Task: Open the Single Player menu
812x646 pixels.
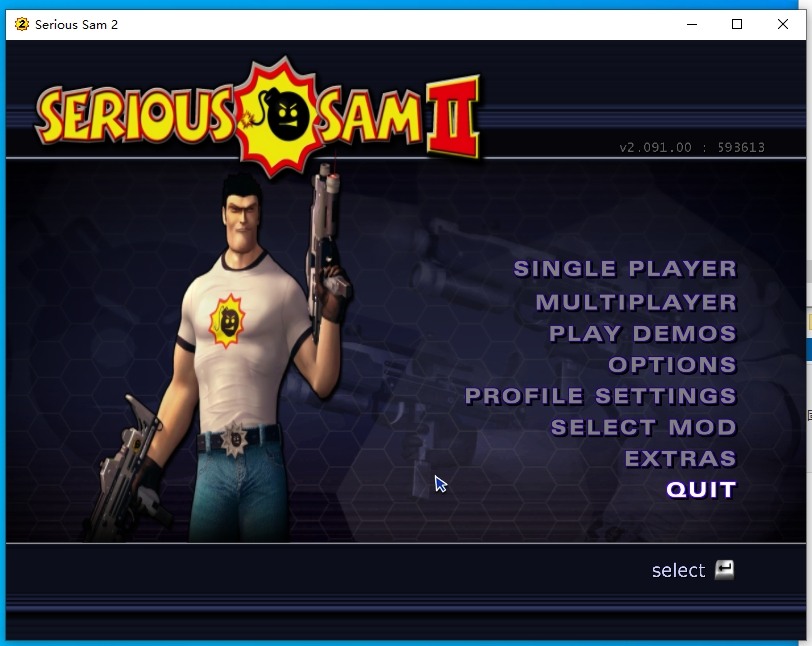Action: coord(625,269)
